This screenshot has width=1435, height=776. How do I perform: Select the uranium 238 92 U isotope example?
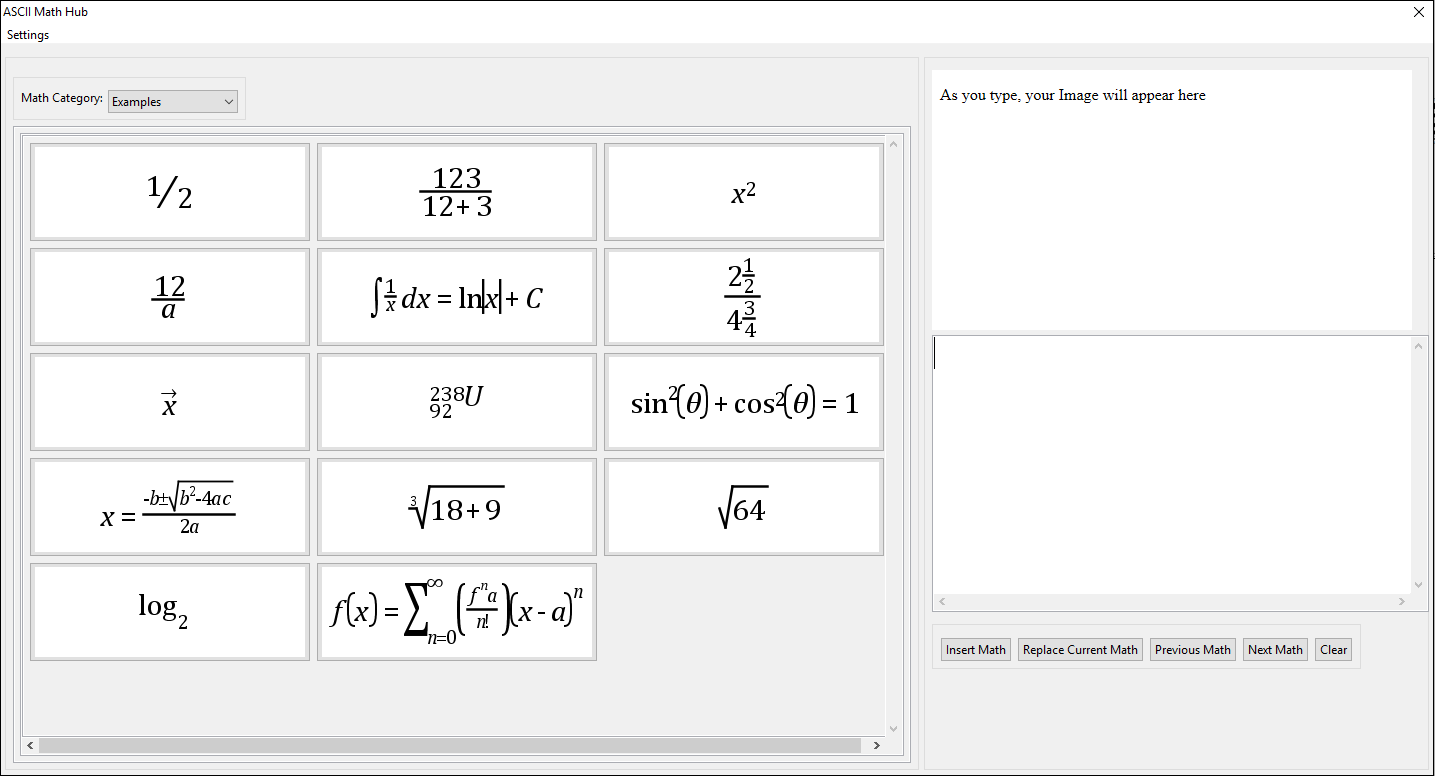457,402
